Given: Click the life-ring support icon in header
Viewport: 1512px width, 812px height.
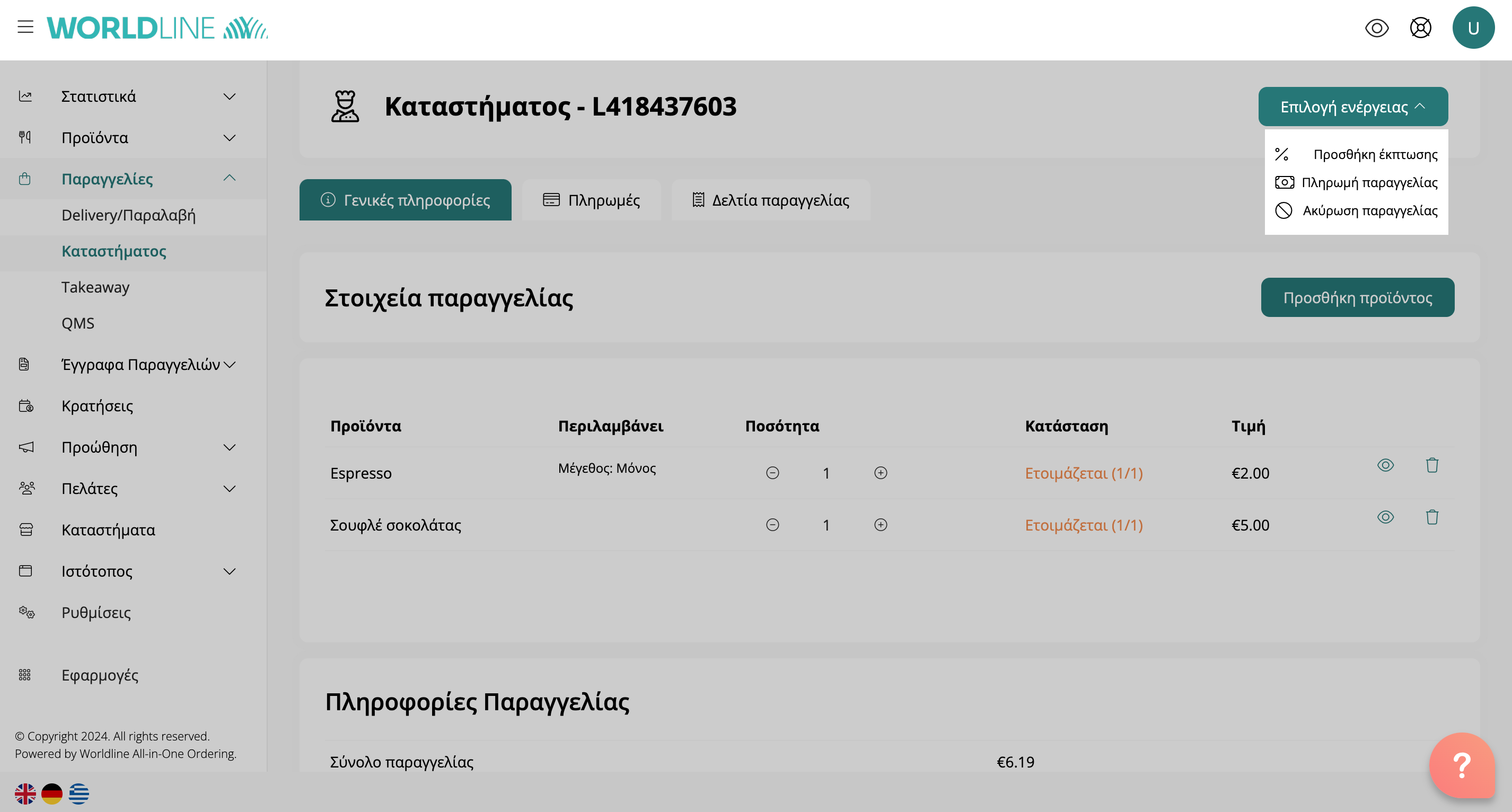Looking at the screenshot, I should tap(1420, 28).
